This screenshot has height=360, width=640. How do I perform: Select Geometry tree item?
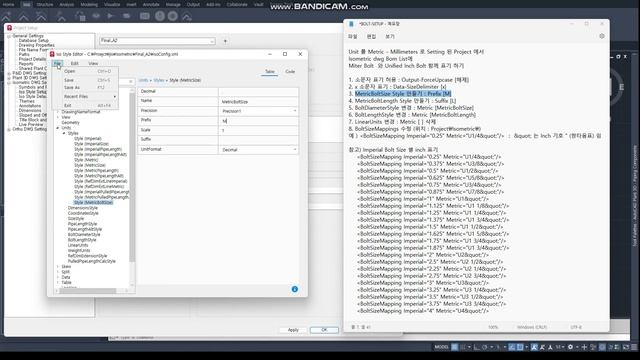pyautogui.click(x=71, y=122)
